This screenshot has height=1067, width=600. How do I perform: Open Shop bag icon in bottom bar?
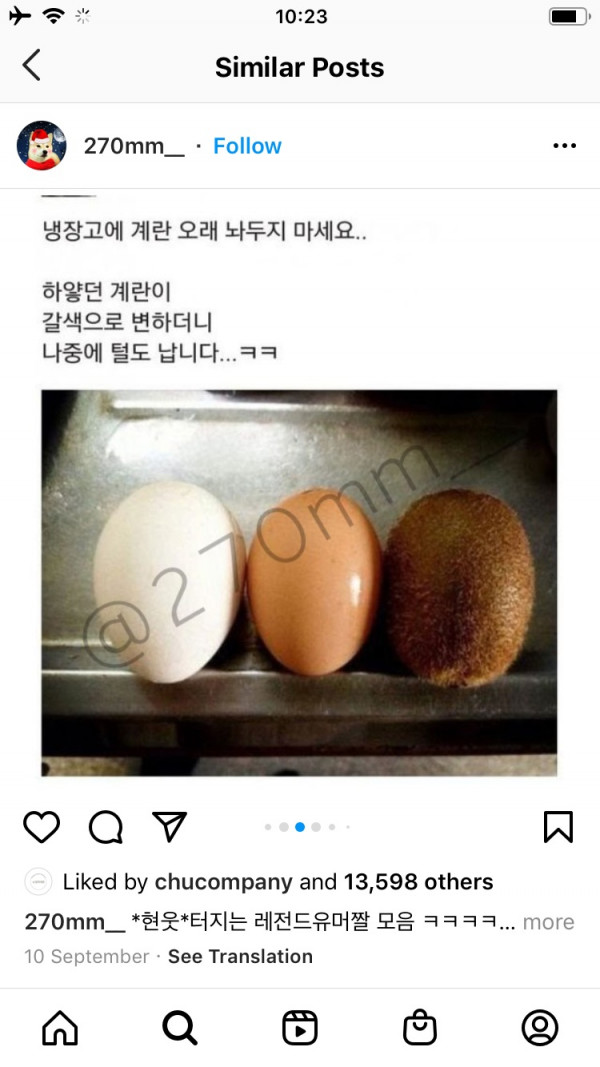click(x=420, y=1028)
